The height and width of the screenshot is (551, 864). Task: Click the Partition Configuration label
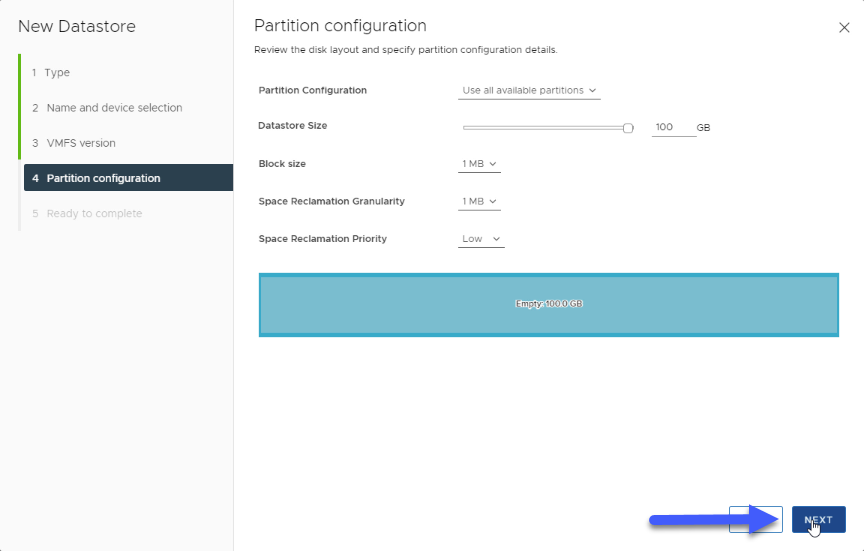click(x=312, y=90)
